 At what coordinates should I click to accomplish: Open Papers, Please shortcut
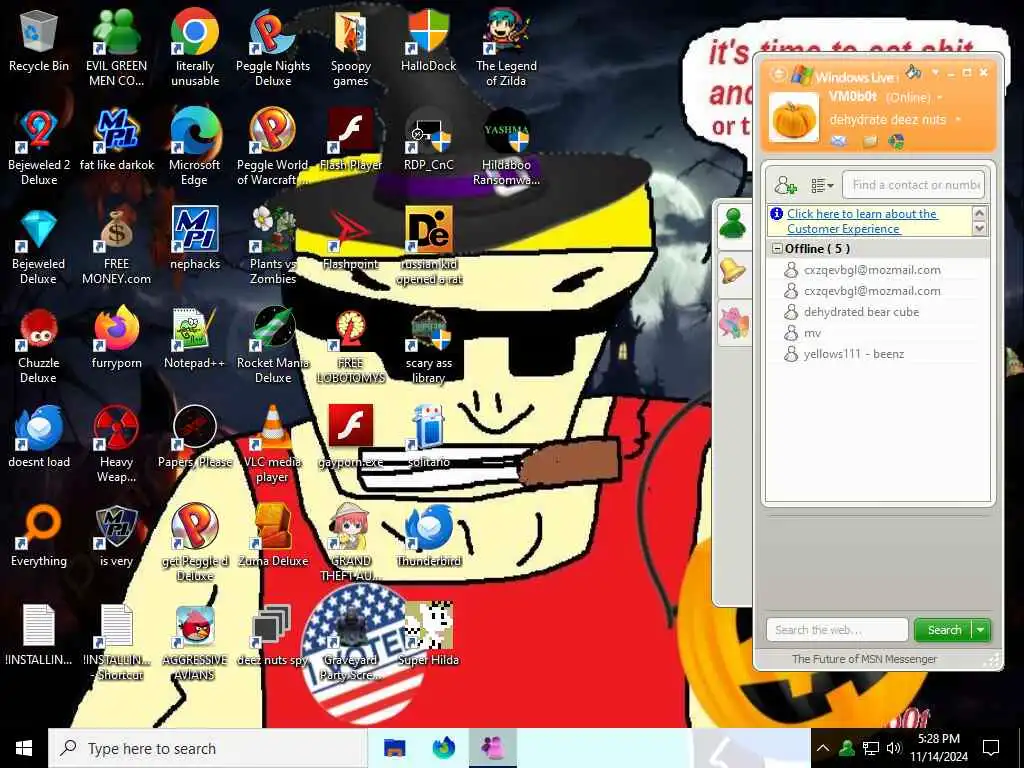tap(195, 437)
